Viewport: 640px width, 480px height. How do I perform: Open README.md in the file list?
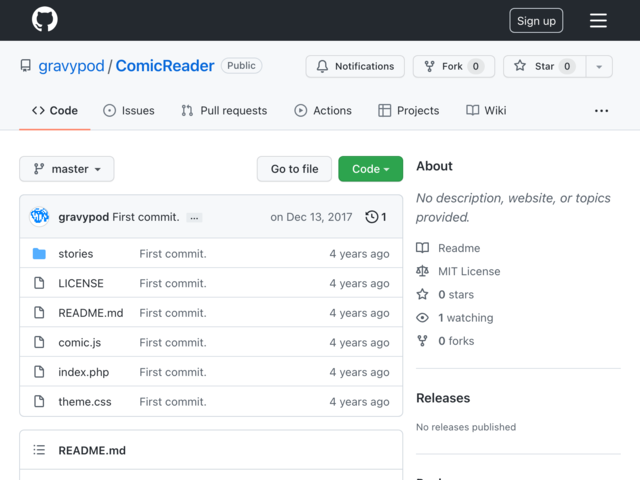pyautogui.click(x=91, y=313)
